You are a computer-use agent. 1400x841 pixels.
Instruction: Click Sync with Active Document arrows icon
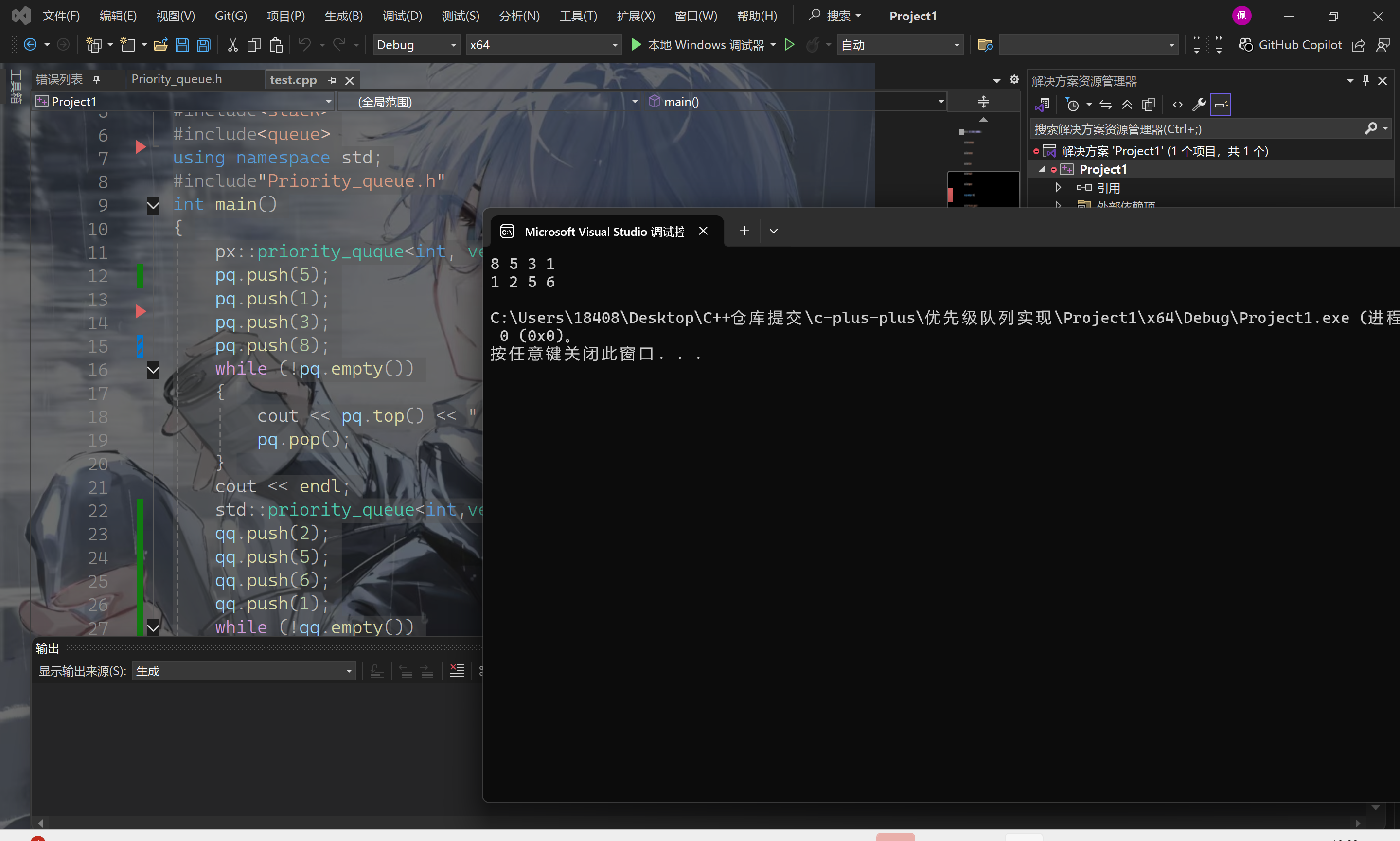coord(1105,104)
